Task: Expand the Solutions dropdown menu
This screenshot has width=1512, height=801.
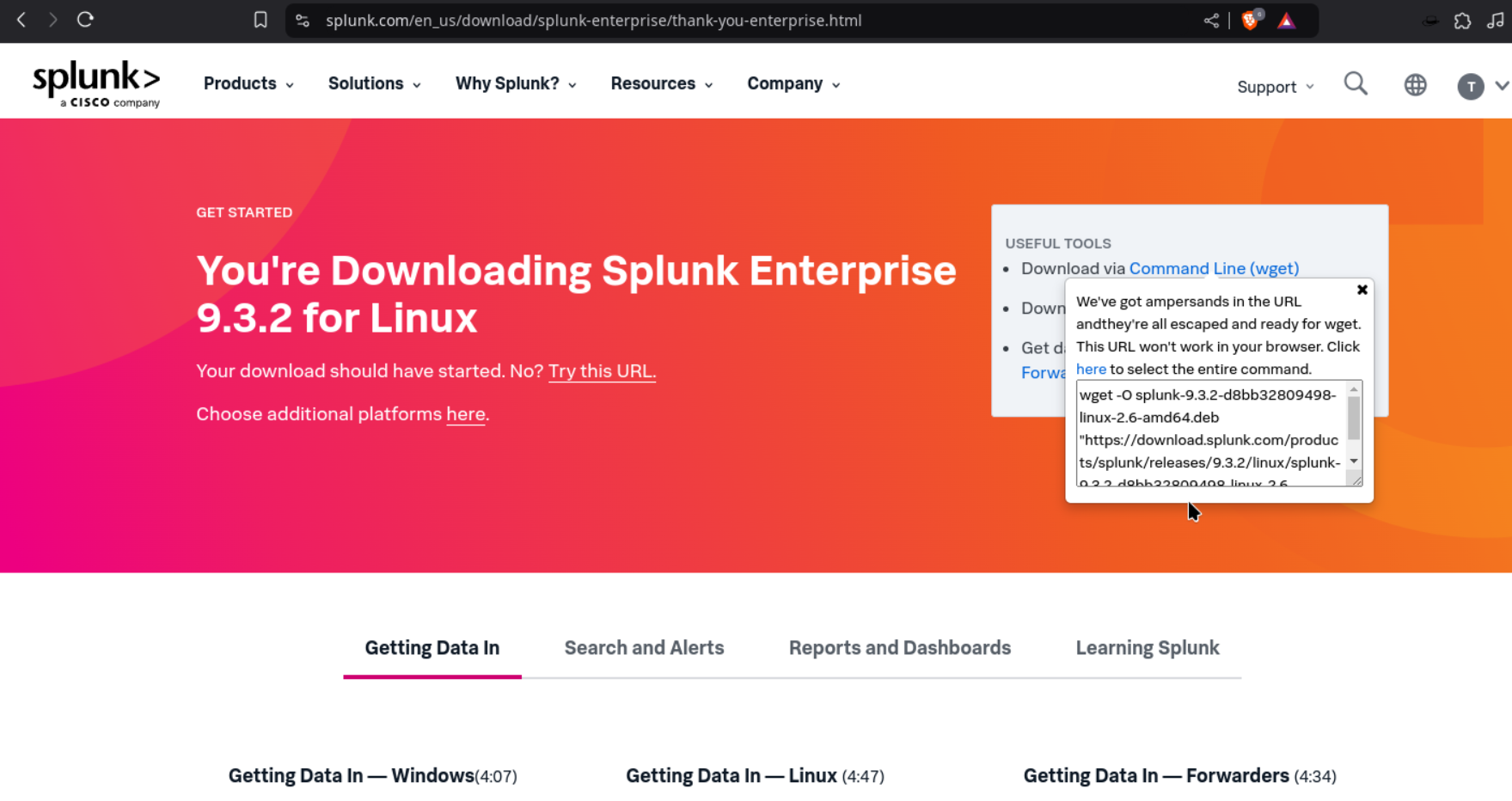Action: point(374,83)
